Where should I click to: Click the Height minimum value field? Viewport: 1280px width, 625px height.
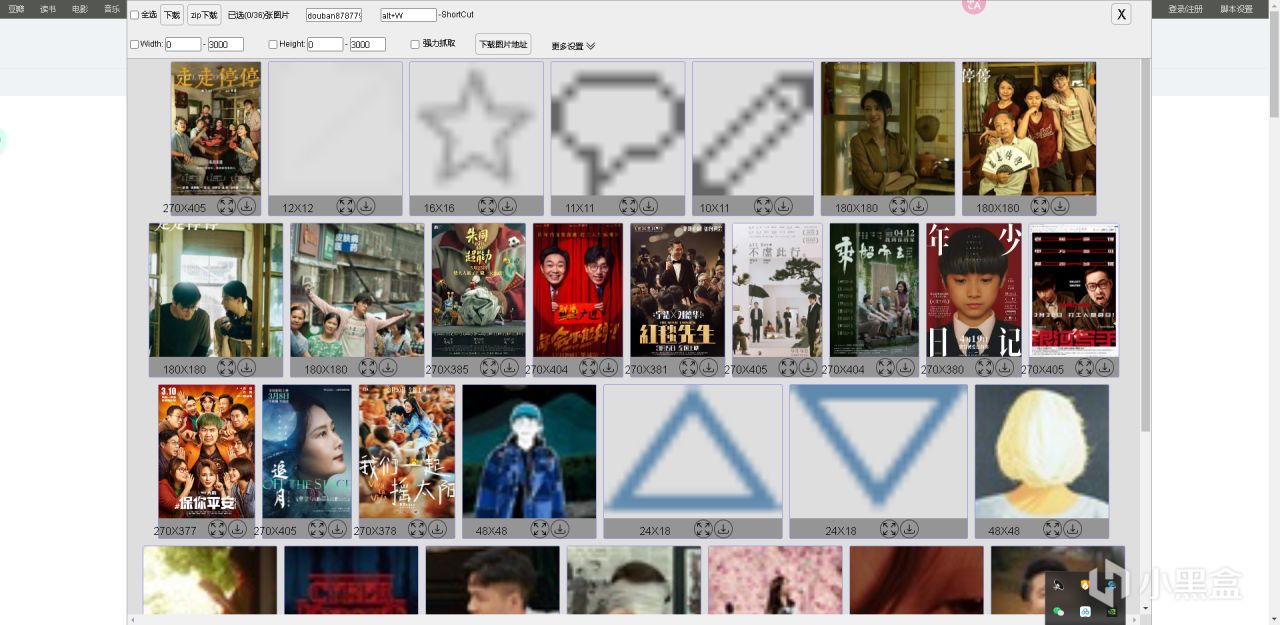coord(325,45)
